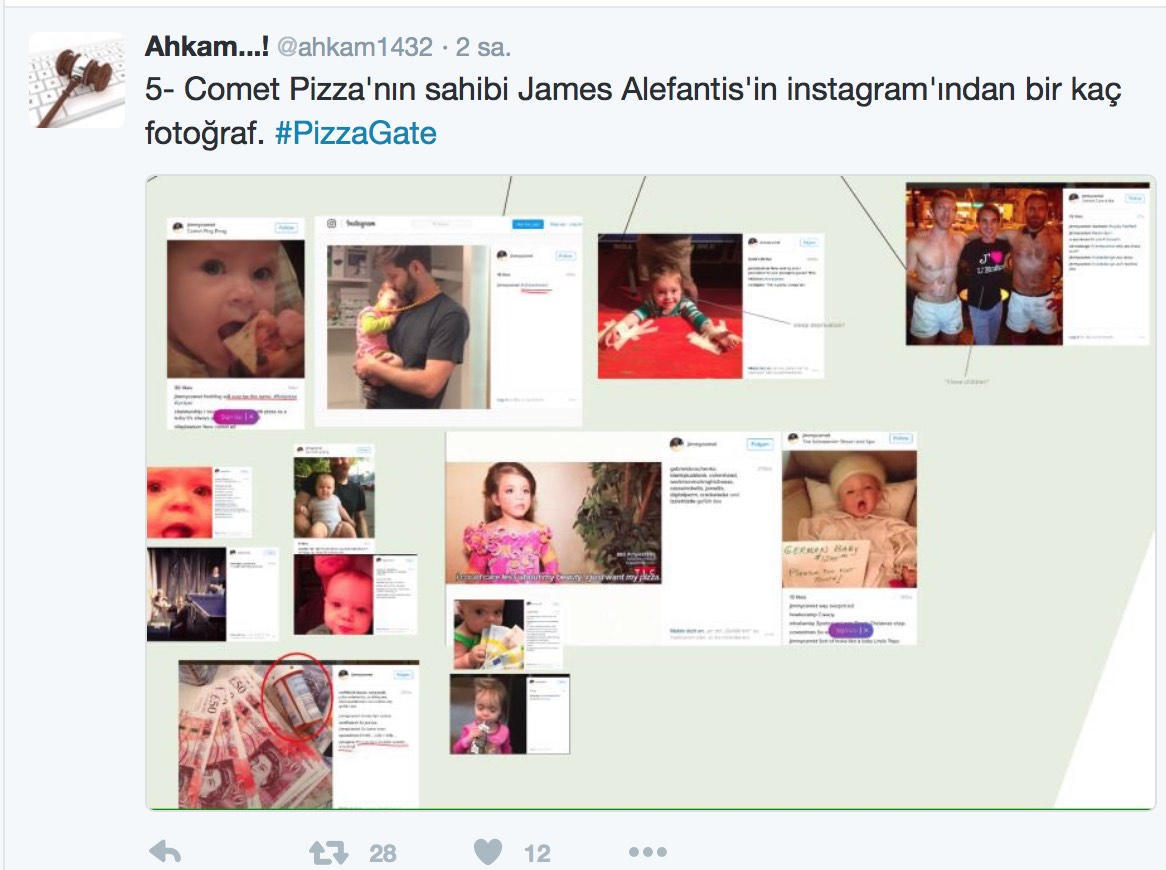Click the red circle marking on the banknotes
This screenshot has width=1166, height=870.
pyautogui.click(x=297, y=697)
